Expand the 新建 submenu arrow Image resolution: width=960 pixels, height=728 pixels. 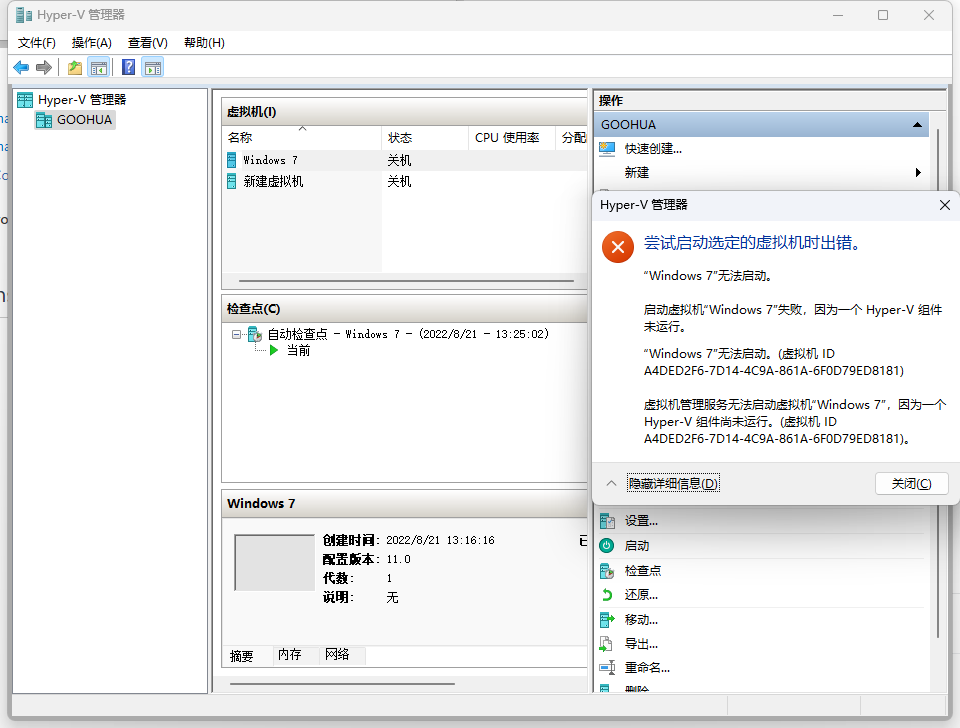point(918,173)
